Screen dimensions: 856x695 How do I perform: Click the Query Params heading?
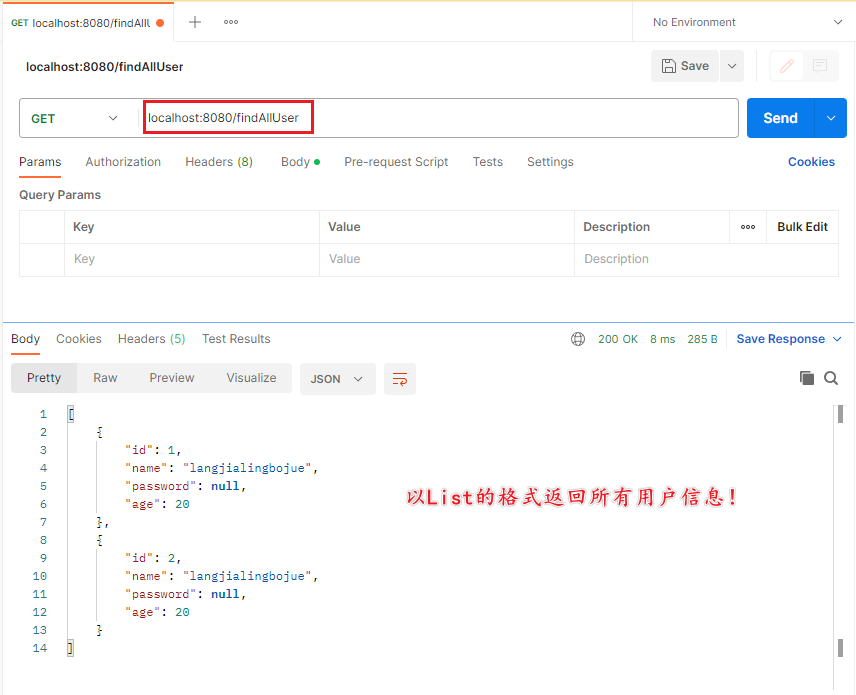(x=60, y=195)
